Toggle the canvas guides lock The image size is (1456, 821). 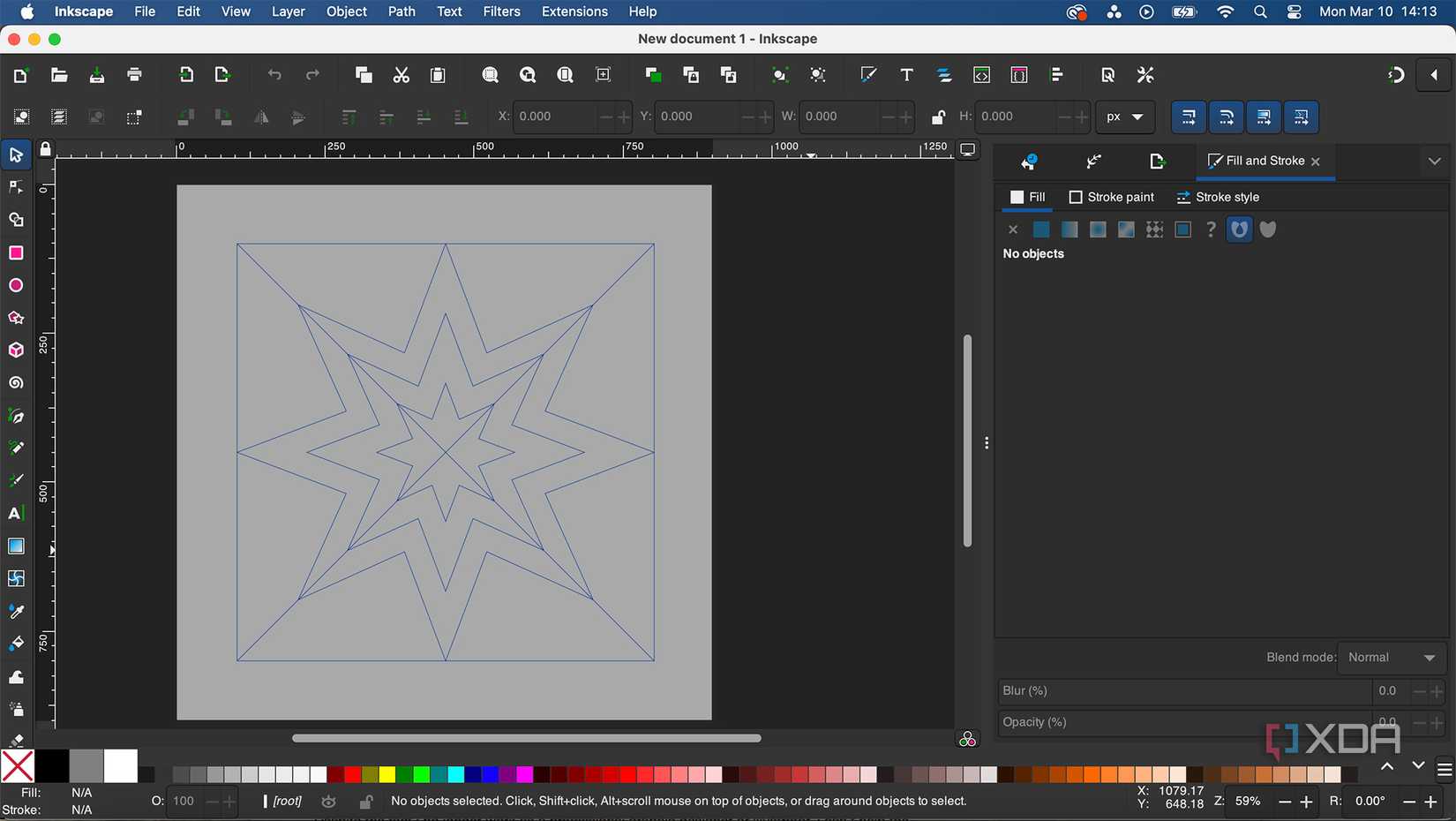click(46, 149)
